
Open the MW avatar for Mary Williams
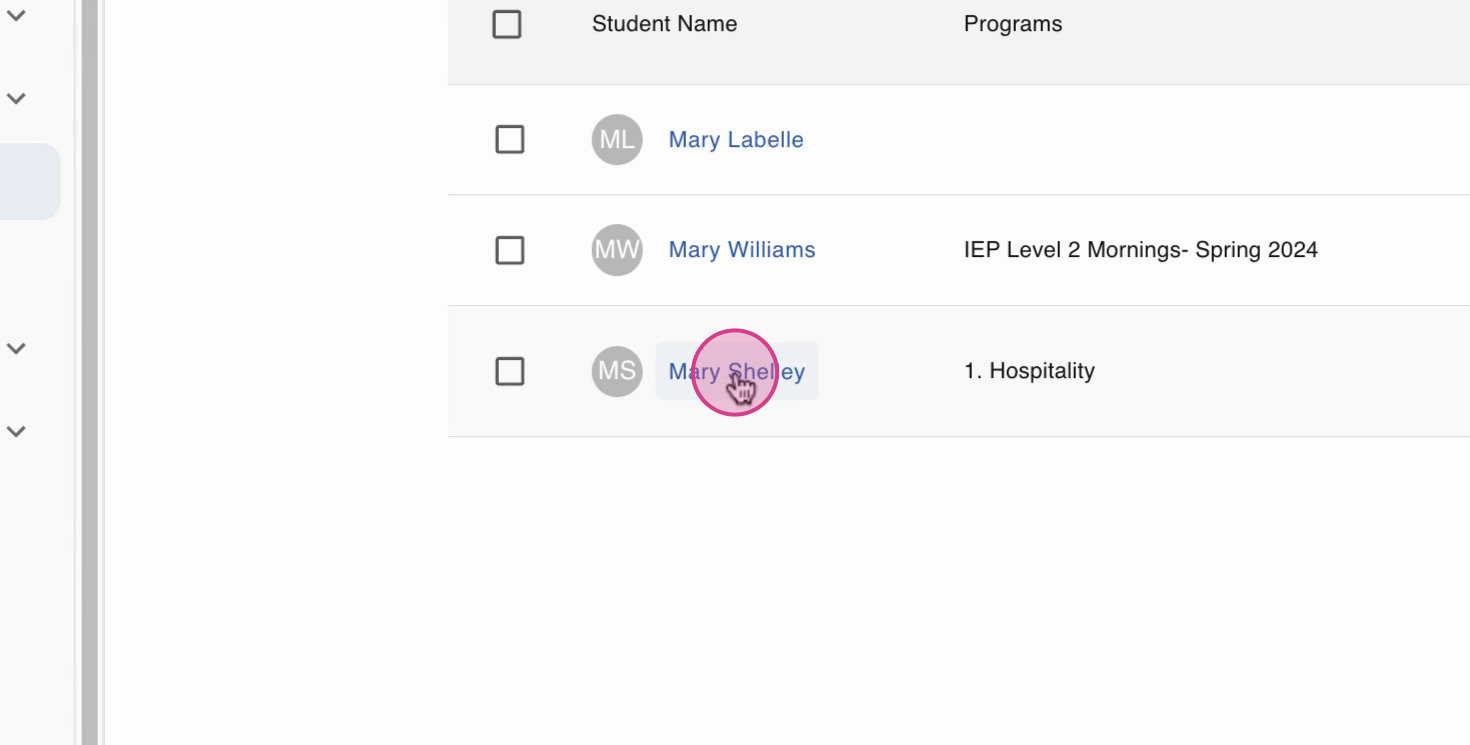tap(617, 250)
